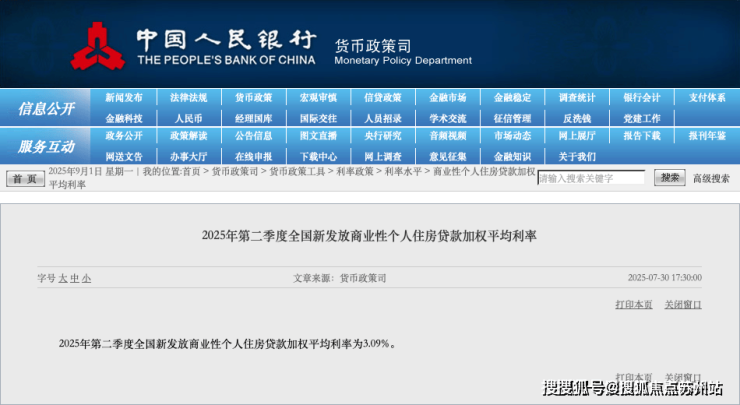Select 经理国库 in navigation
The width and height of the screenshot is (740, 405).
253,118
